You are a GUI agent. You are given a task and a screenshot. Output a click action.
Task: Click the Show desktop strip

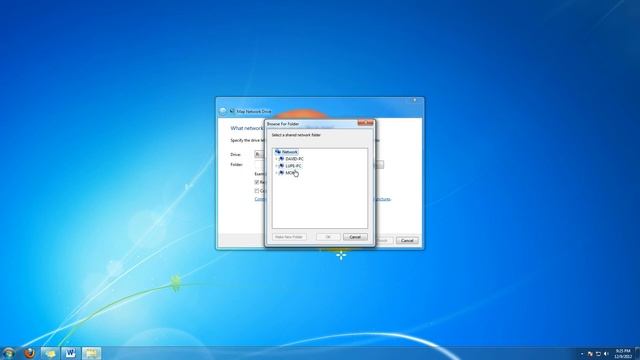pos(638,353)
